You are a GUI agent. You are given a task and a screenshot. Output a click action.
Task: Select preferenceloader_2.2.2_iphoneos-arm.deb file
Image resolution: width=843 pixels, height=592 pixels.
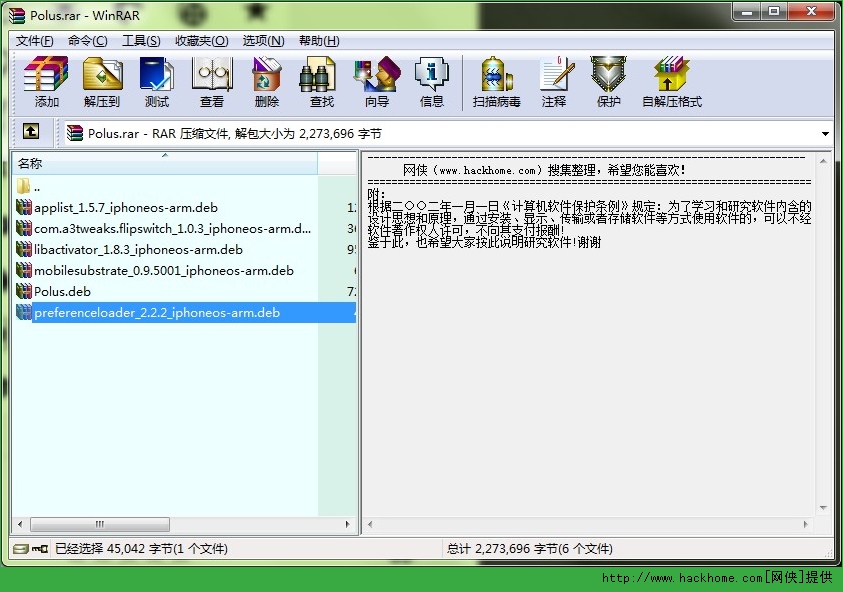[x=184, y=312]
